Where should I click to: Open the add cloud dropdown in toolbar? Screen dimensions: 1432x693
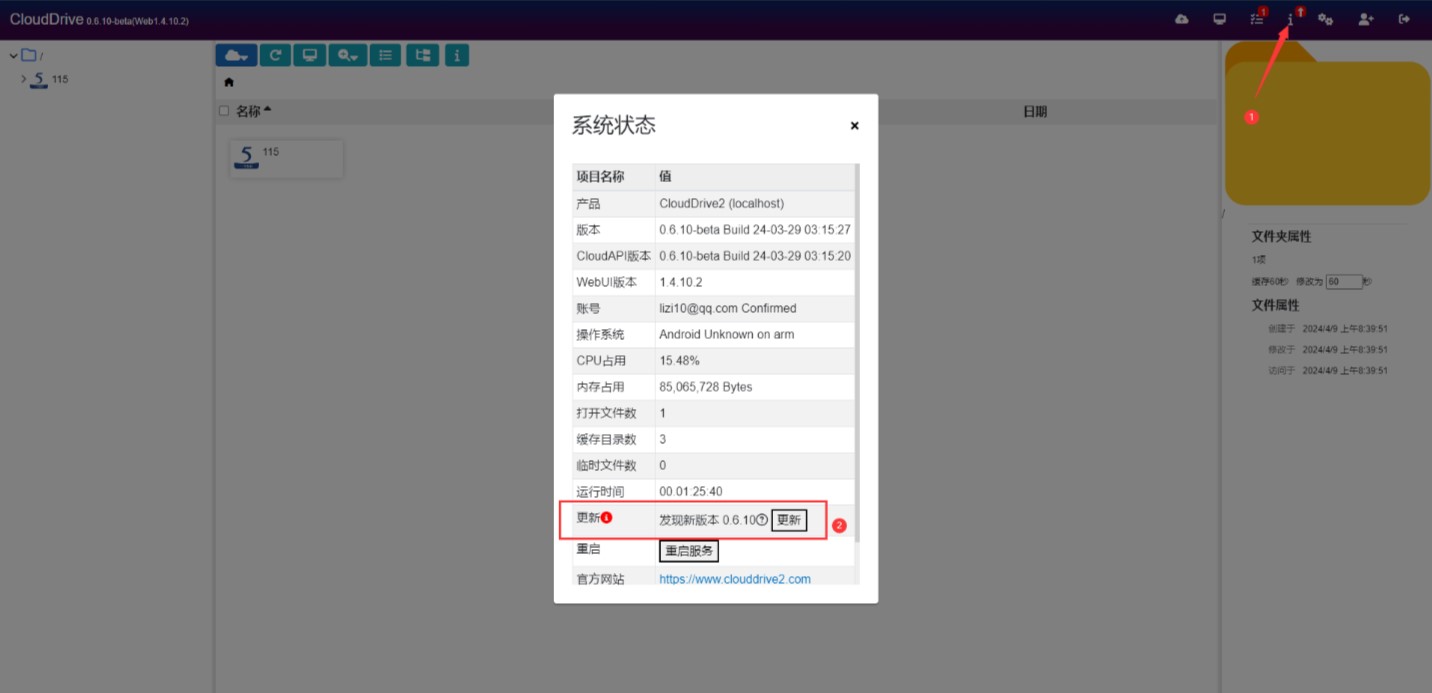coord(236,55)
